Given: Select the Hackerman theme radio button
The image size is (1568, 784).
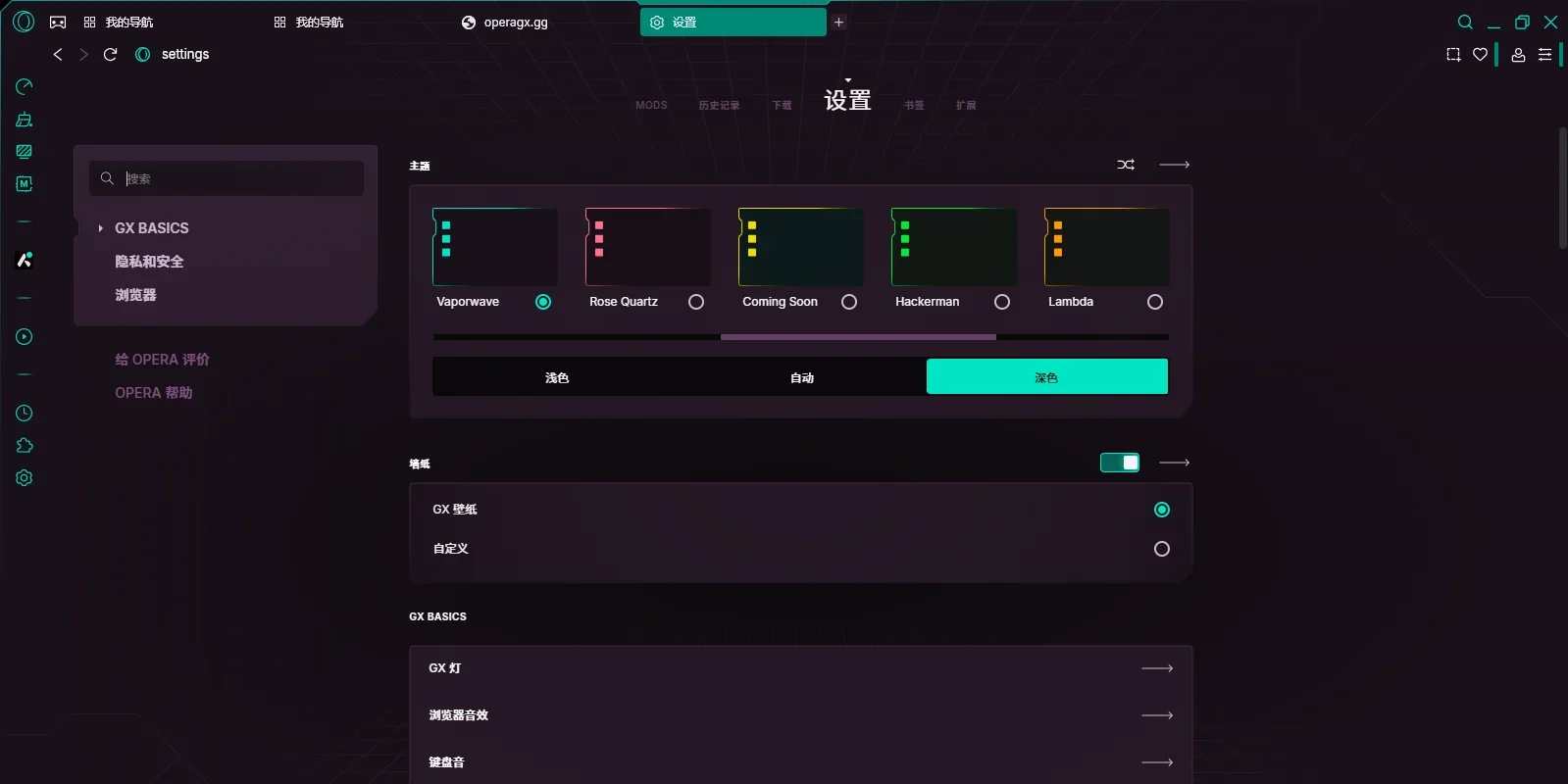Looking at the screenshot, I should (x=1002, y=302).
